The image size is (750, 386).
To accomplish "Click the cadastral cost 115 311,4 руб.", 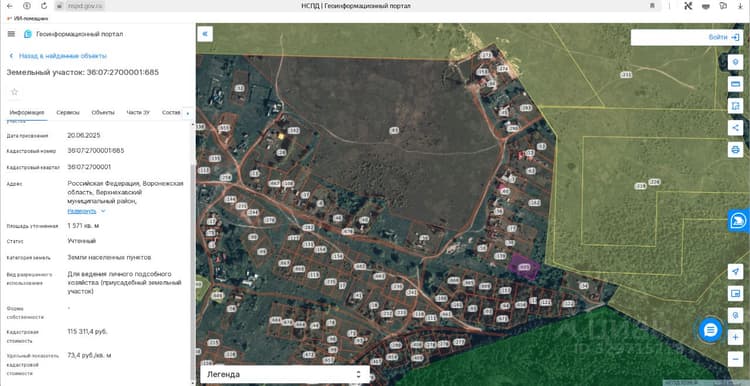I will pyautogui.click(x=88, y=331).
